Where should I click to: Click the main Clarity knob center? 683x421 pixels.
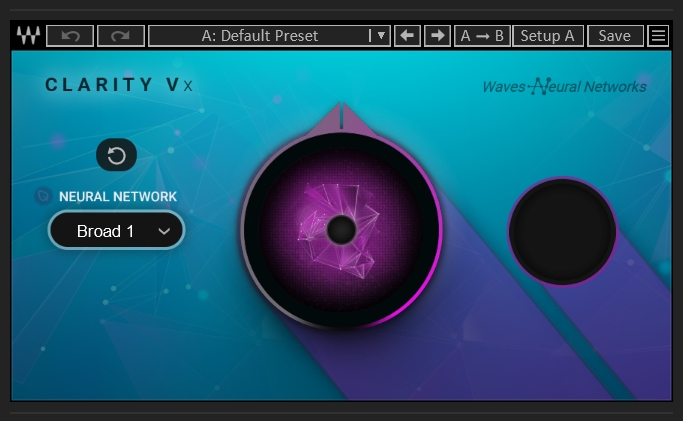(x=342, y=229)
